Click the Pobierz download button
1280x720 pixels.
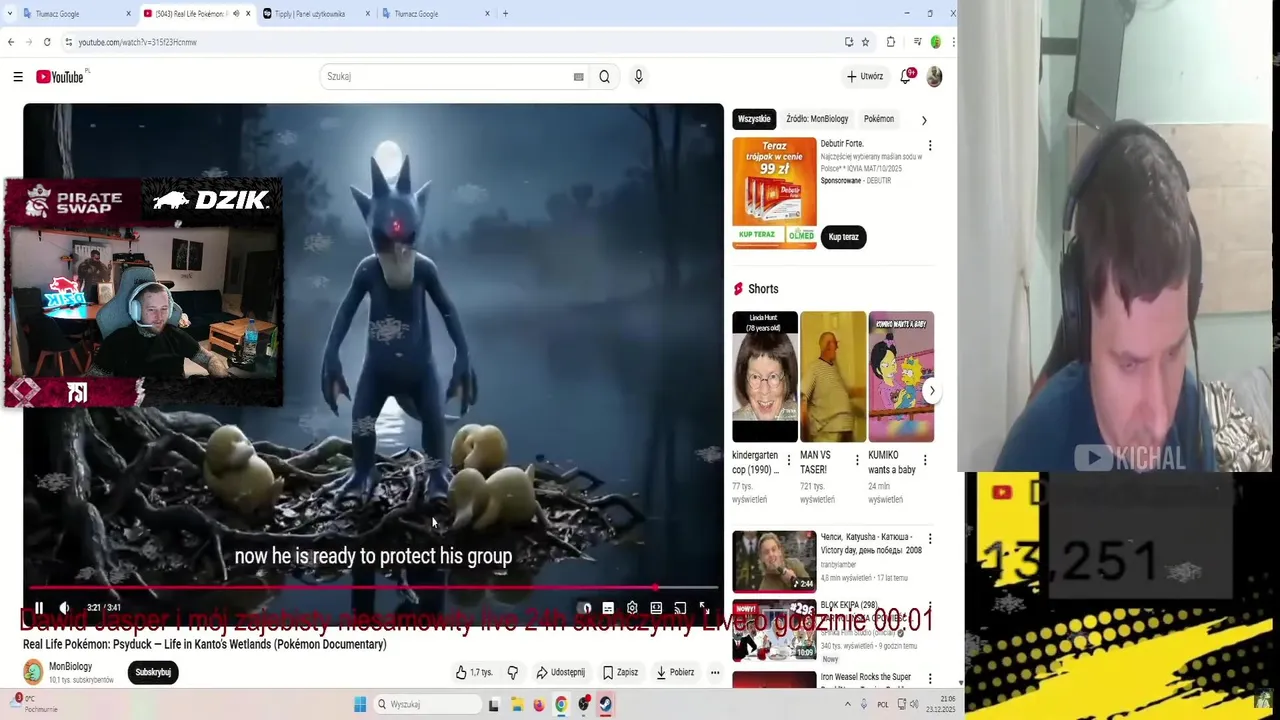tap(675, 672)
